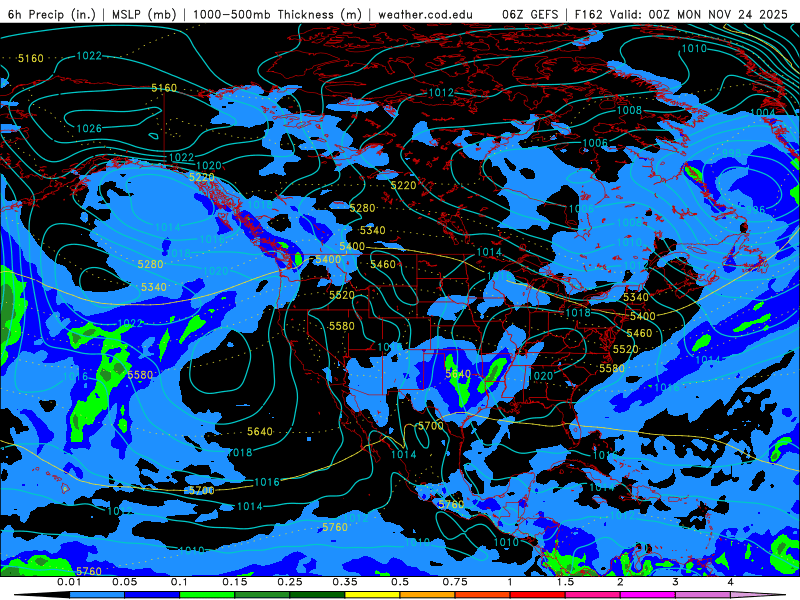Click the "1026" high pressure contour label
800x600 pixels.
(89, 129)
